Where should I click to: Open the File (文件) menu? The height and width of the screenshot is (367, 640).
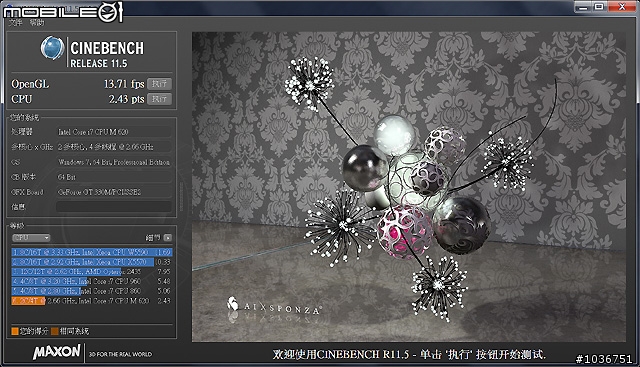16,23
